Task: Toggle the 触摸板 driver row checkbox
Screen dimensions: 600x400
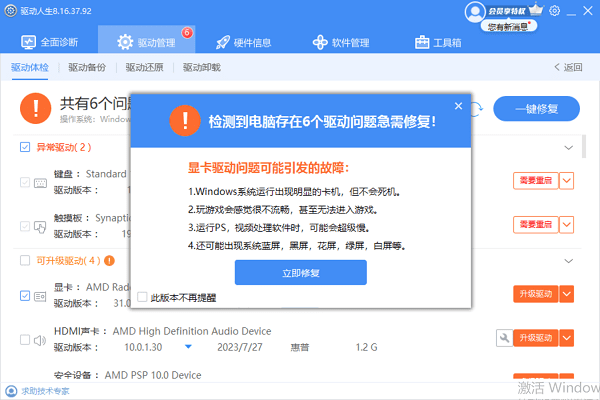Action: click(x=25, y=226)
